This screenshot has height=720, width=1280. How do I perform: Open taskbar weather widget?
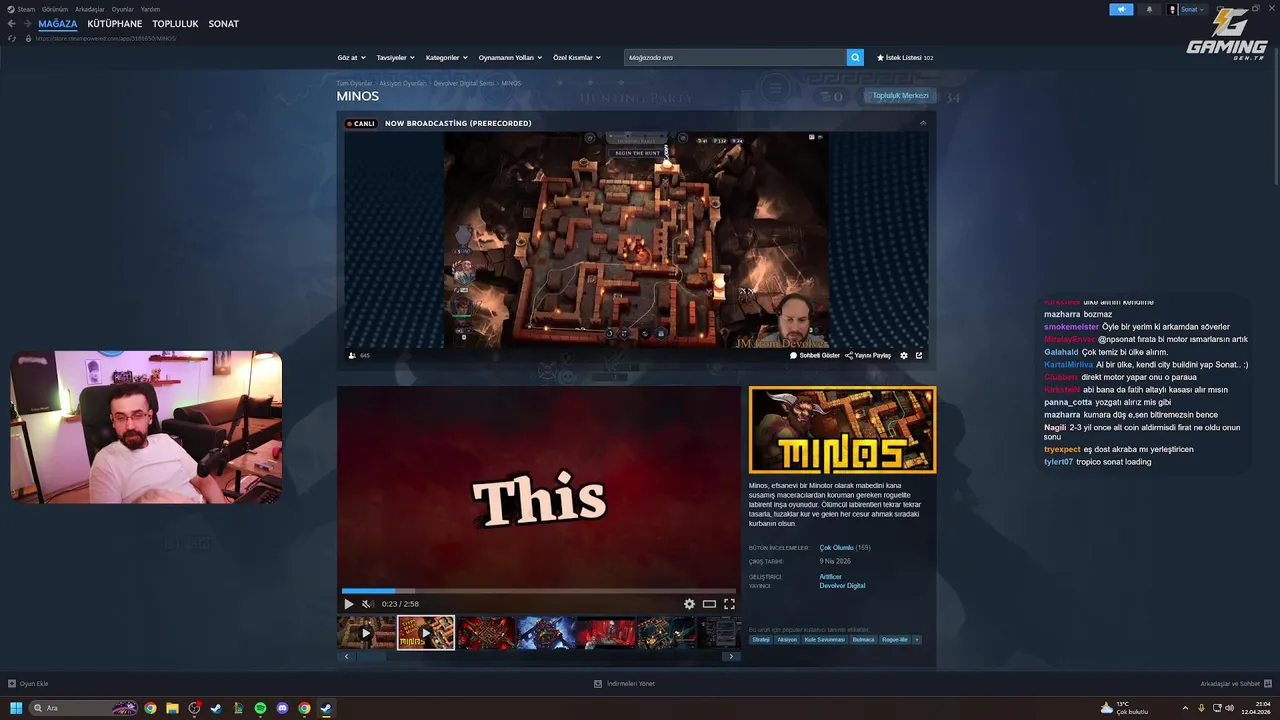pos(1124,708)
